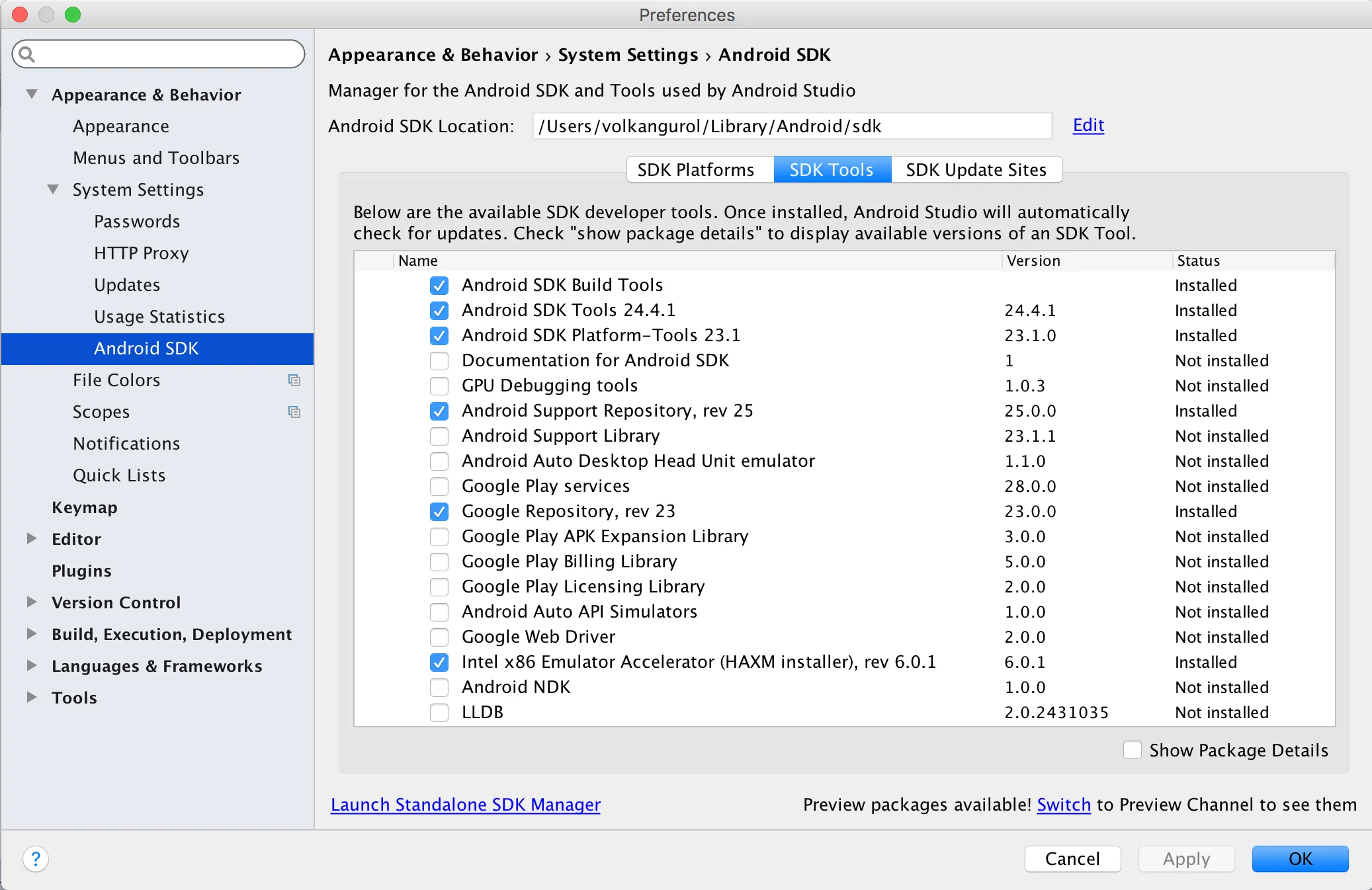Click the help question mark icon
Viewport: 1372px width, 890px height.
pos(36,859)
